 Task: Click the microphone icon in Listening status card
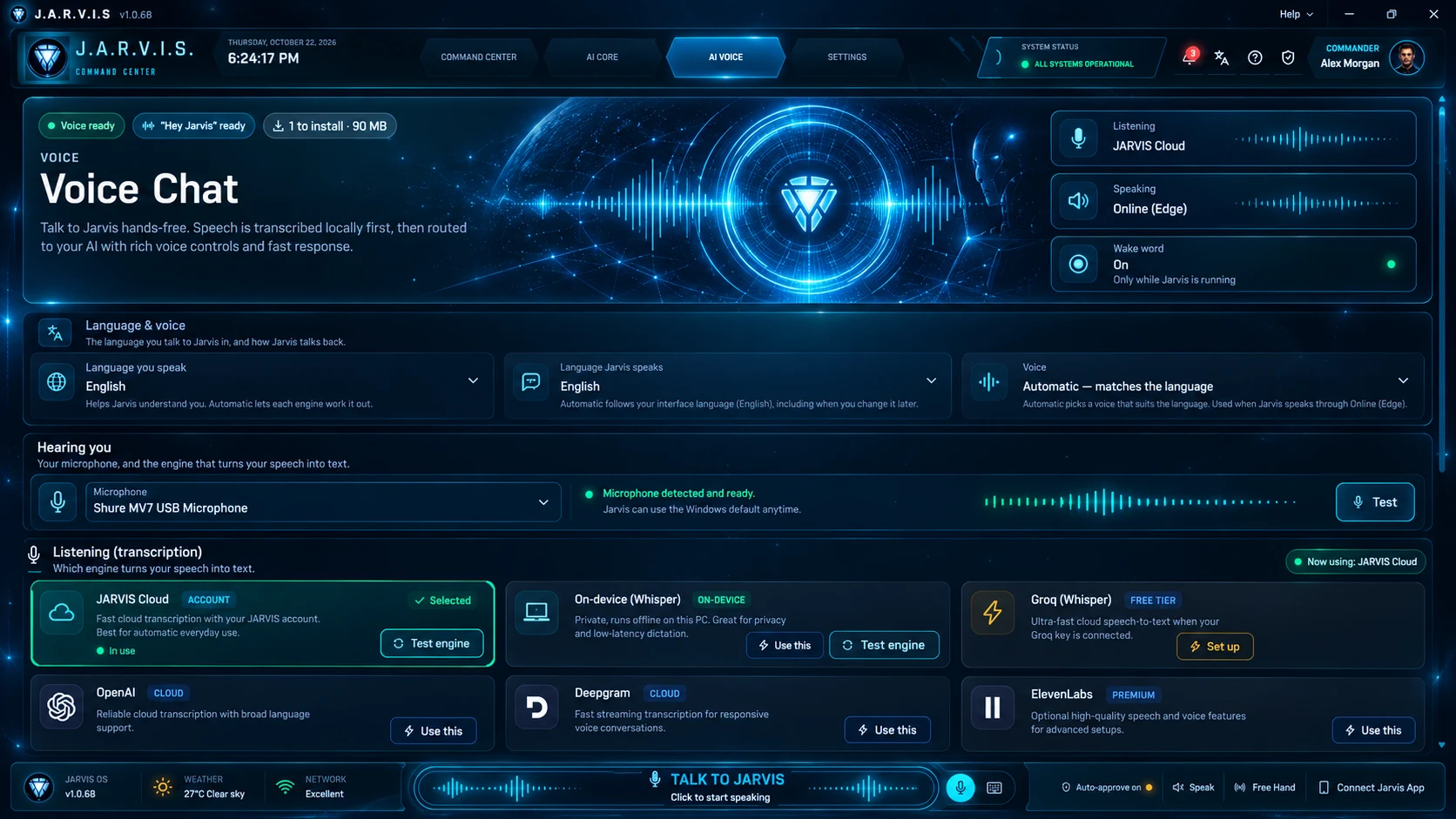(x=1078, y=138)
